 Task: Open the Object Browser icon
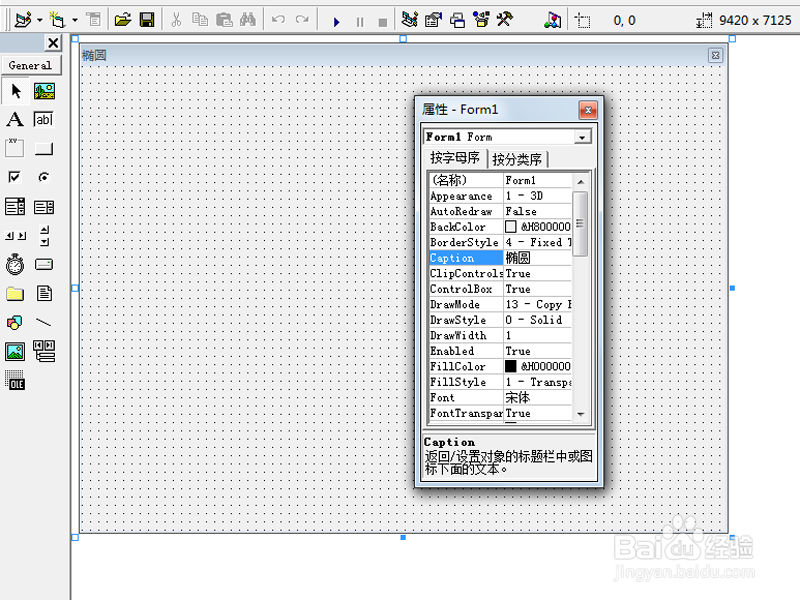481,20
